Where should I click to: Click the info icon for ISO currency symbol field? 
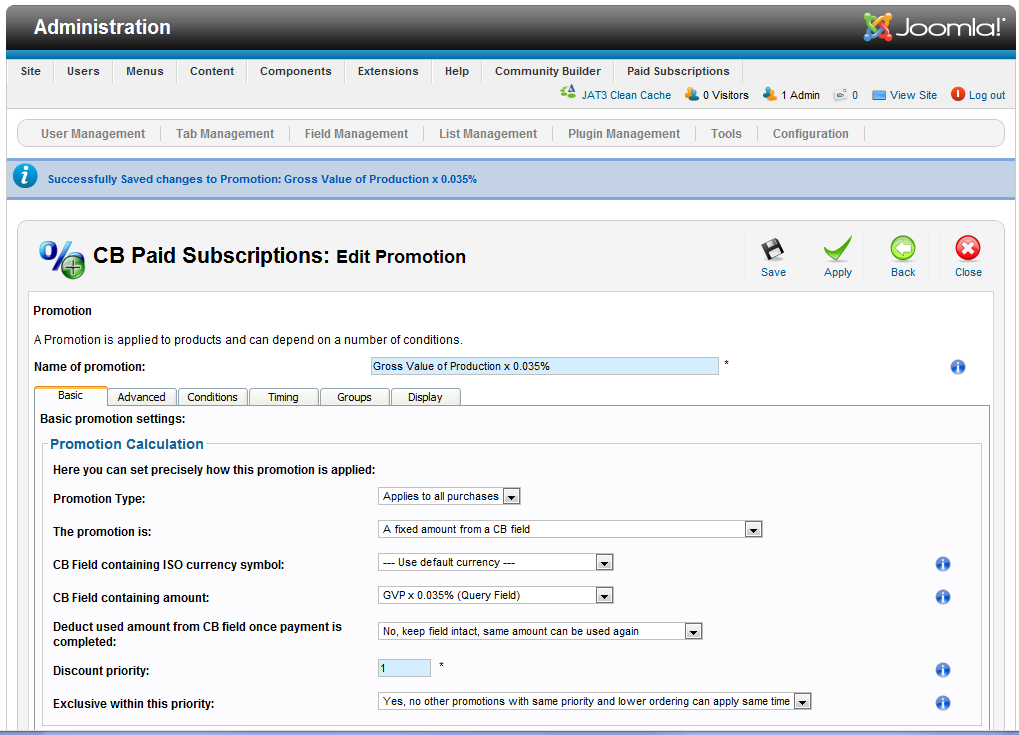[942, 564]
